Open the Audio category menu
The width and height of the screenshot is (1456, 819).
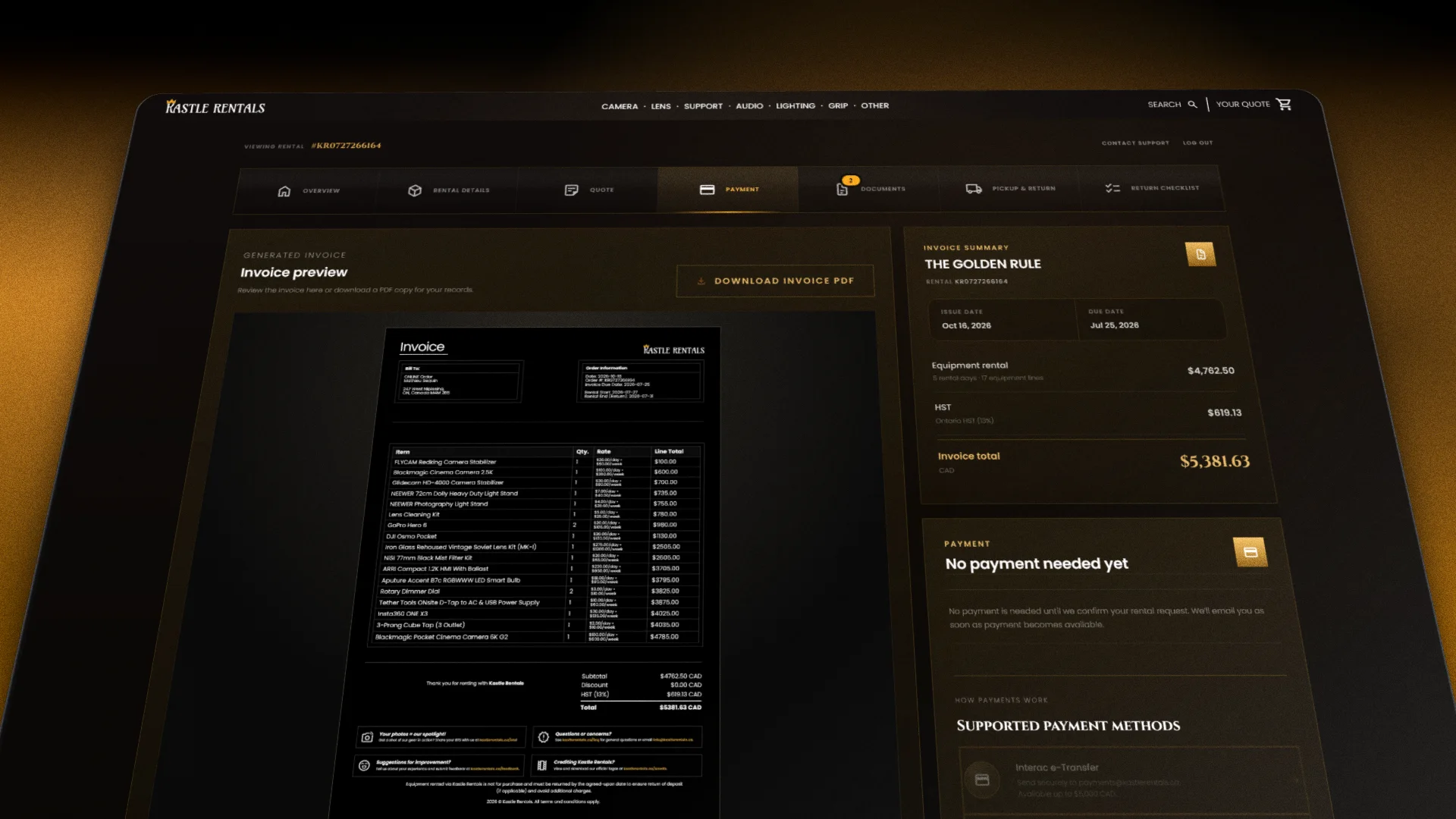[749, 106]
